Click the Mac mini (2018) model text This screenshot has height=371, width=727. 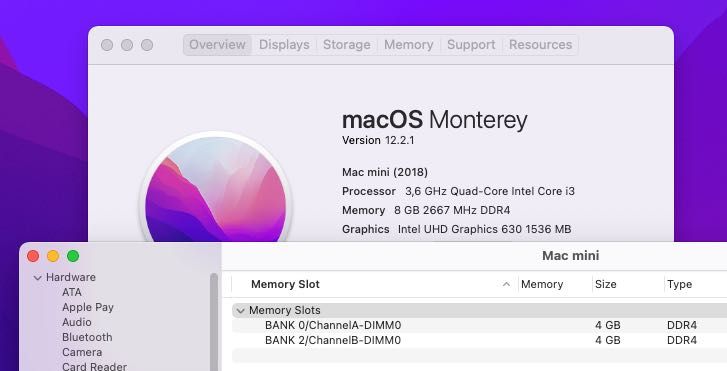(x=385, y=172)
